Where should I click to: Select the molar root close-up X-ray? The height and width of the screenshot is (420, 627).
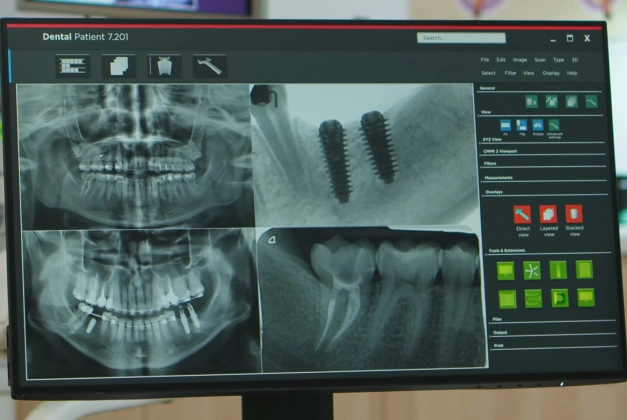372,299
